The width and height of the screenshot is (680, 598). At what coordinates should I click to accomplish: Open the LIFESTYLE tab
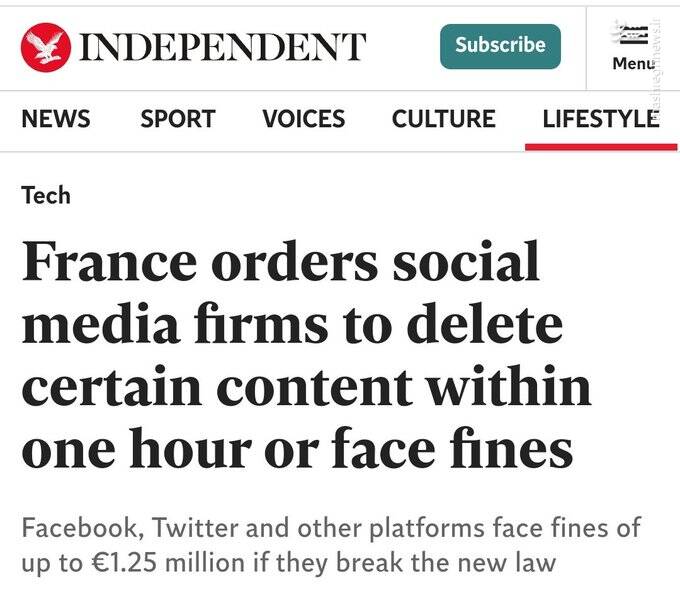pyautogui.click(x=600, y=119)
